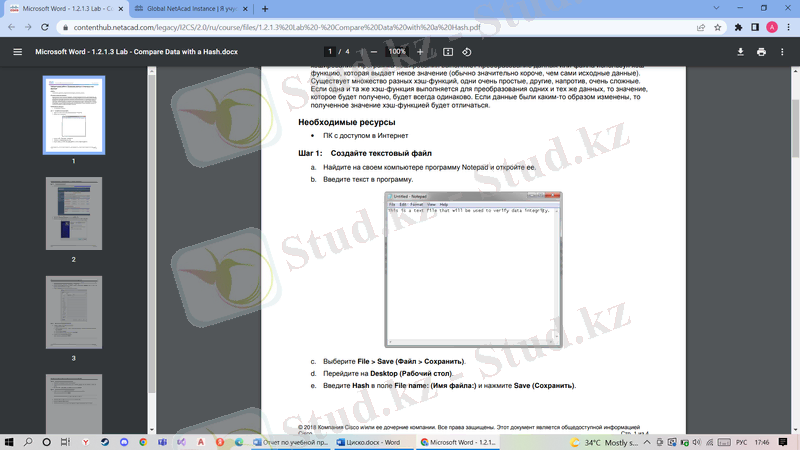Click the text 'ПК с доступом в Интернет'
The image size is (800, 450).
[x=365, y=136]
